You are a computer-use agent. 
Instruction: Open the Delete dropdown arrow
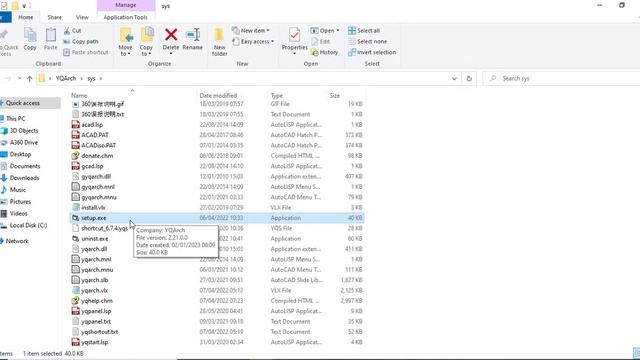(x=171, y=53)
